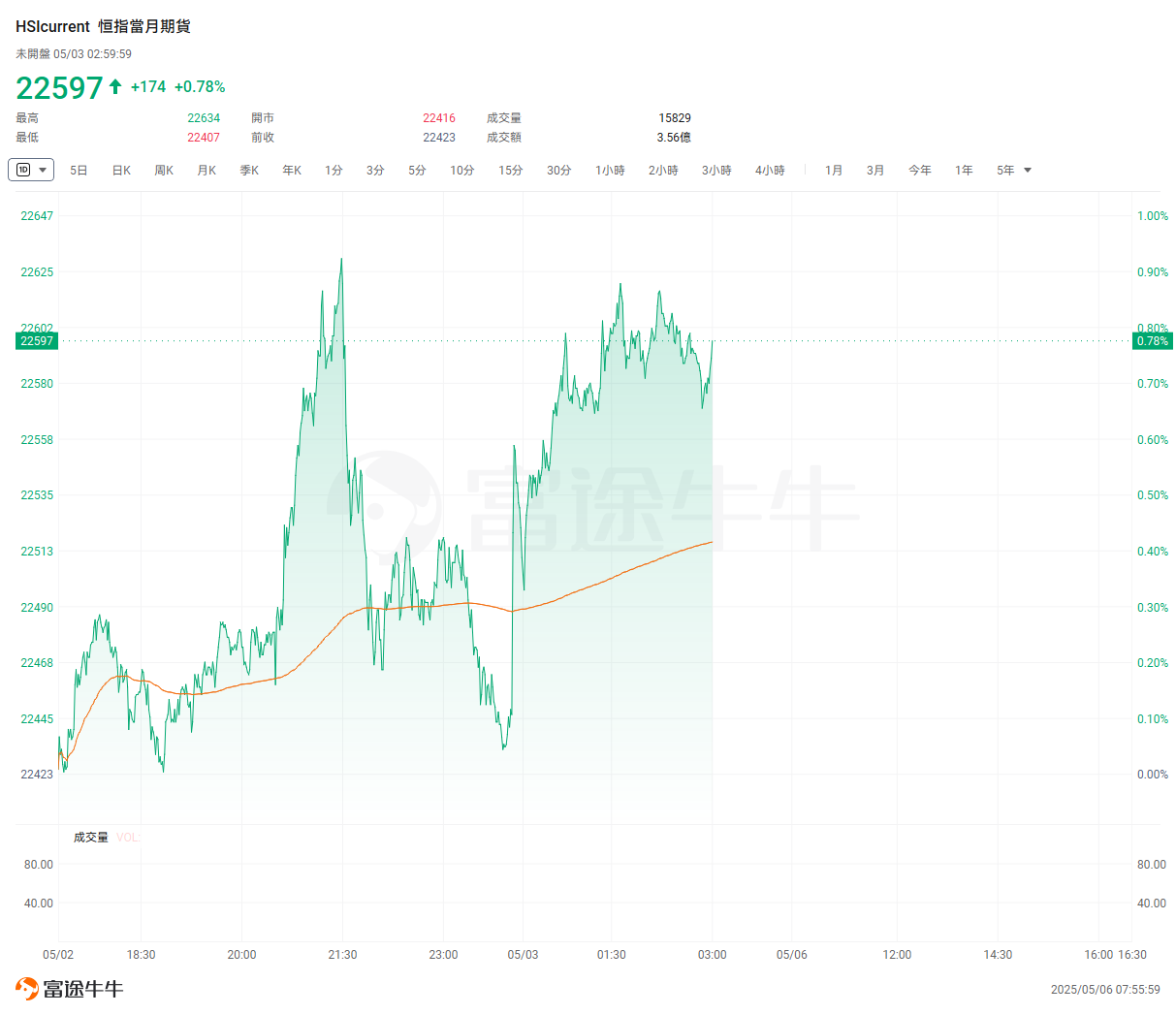Show the 3月 range
1176x1015 pixels.
pyautogui.click(x=875, y=171)
